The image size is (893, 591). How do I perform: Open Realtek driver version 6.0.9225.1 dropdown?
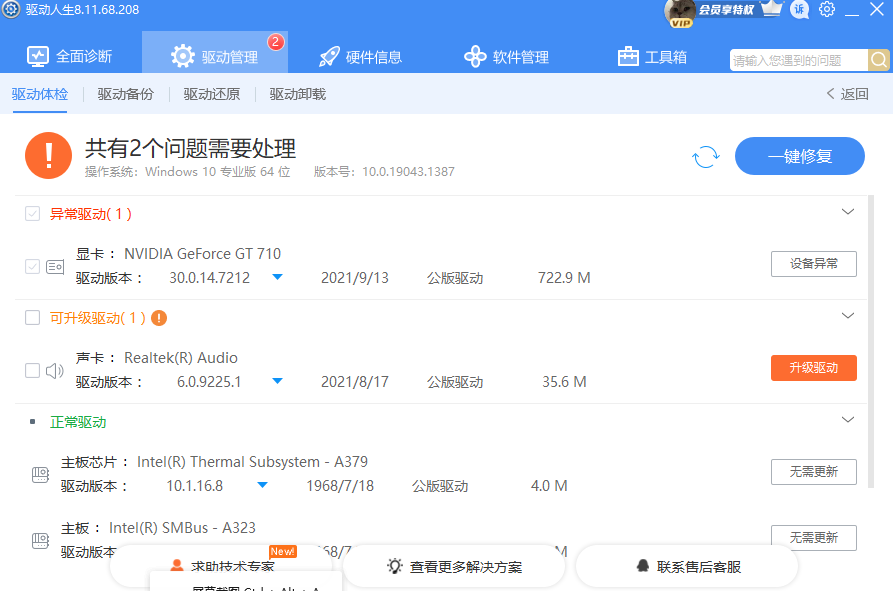(x=277, y=381)
